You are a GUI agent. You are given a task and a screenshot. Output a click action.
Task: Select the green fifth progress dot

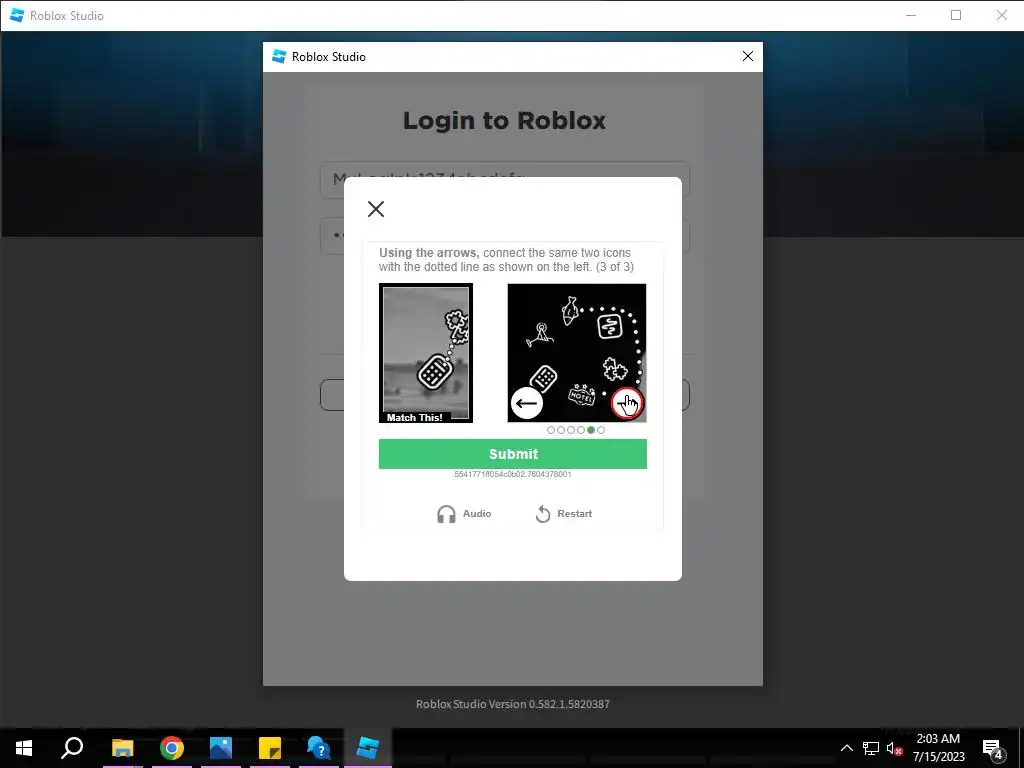point(591,430)
